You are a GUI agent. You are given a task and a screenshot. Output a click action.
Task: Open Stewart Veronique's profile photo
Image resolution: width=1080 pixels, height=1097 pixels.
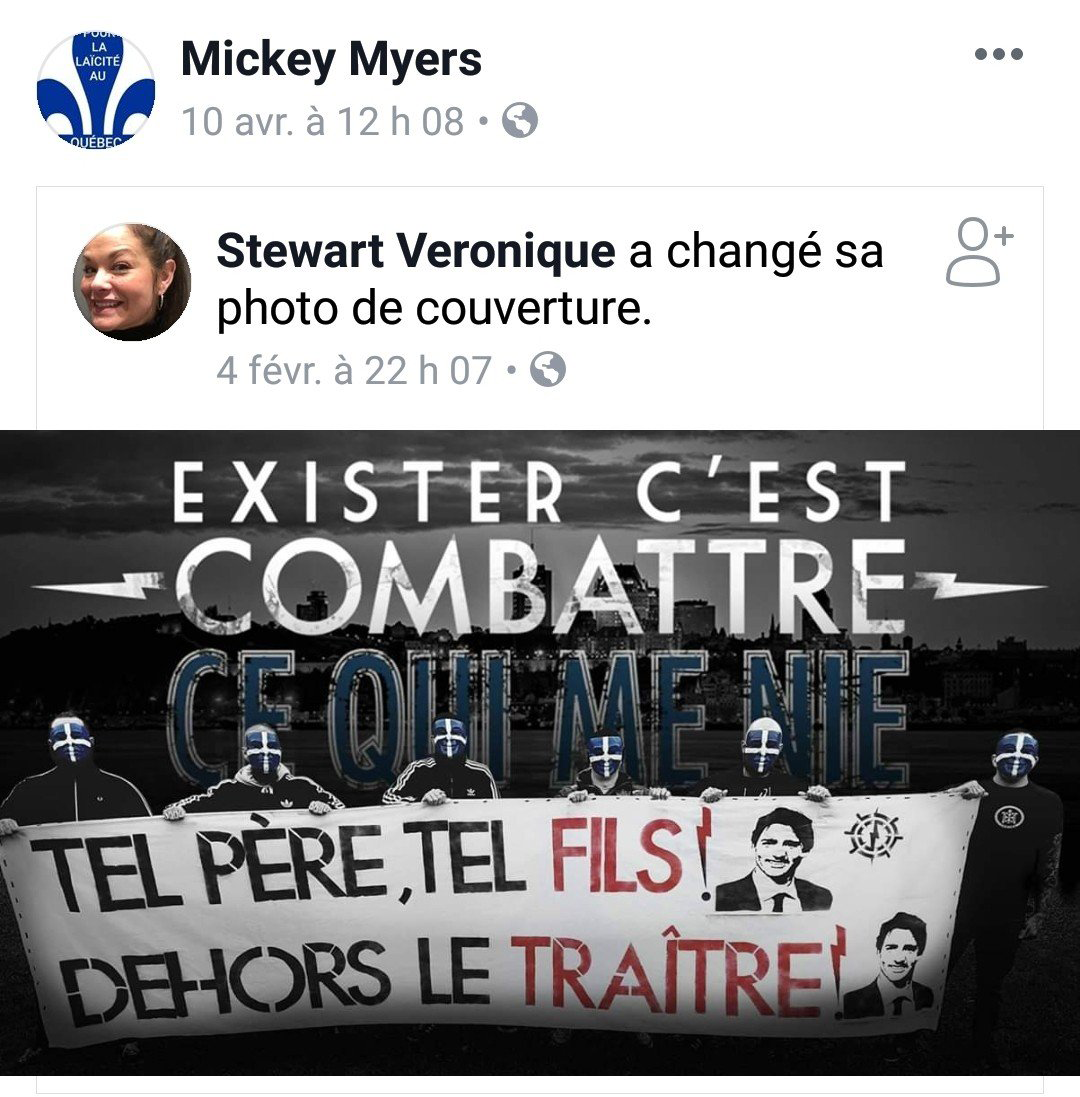coord(132,282)
